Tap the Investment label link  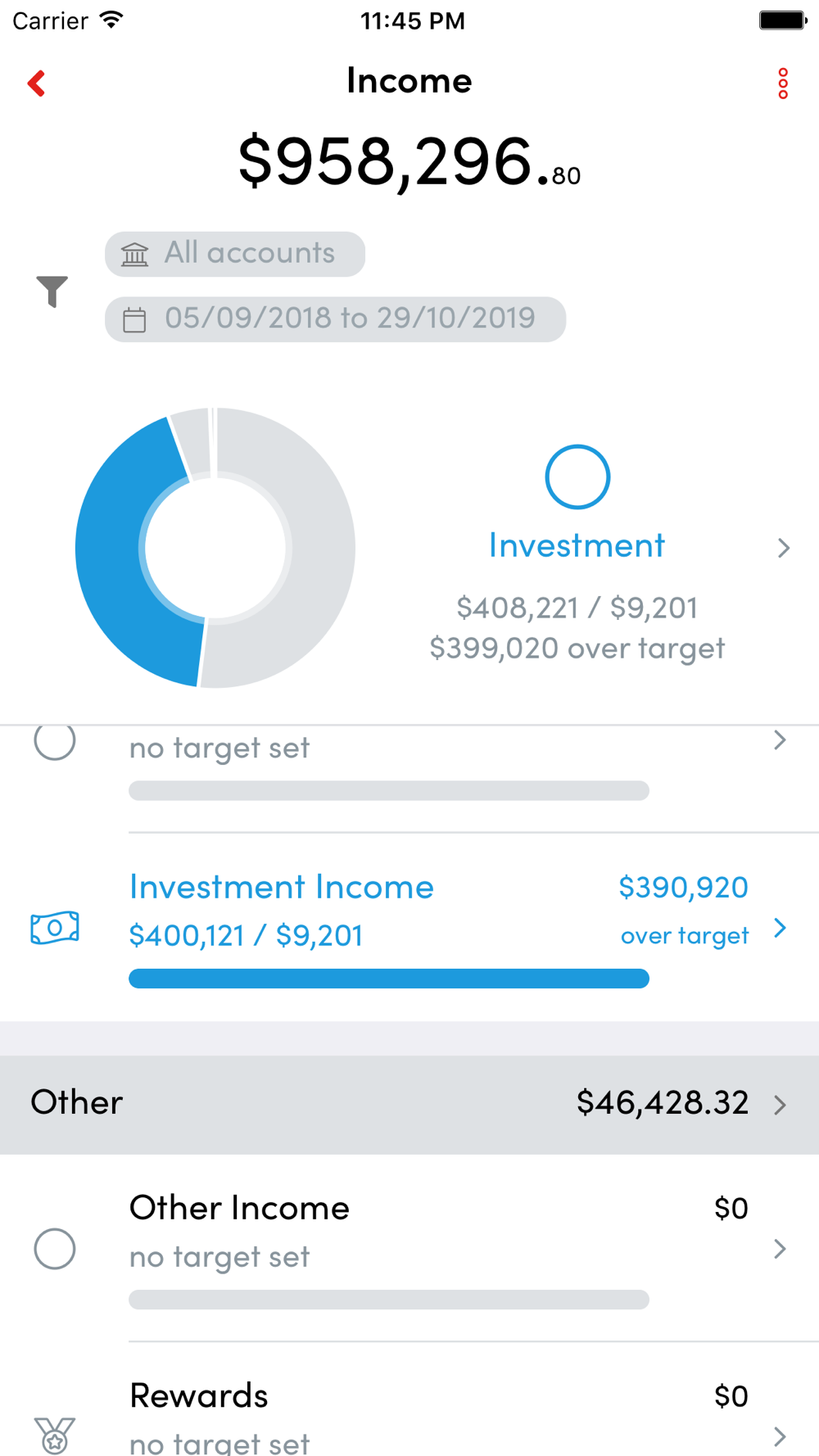pos(577,545)
